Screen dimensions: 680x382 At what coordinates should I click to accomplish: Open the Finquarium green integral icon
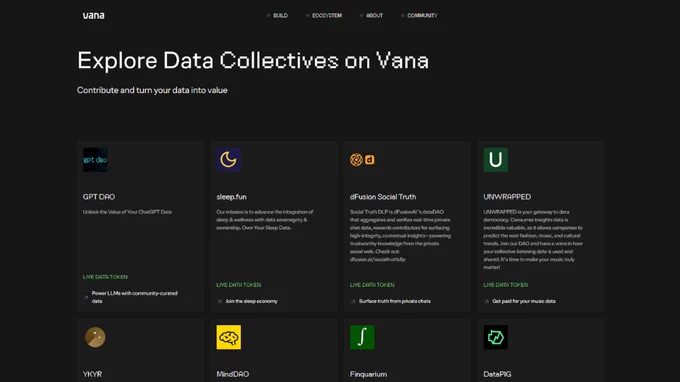[x=362, y=337]
